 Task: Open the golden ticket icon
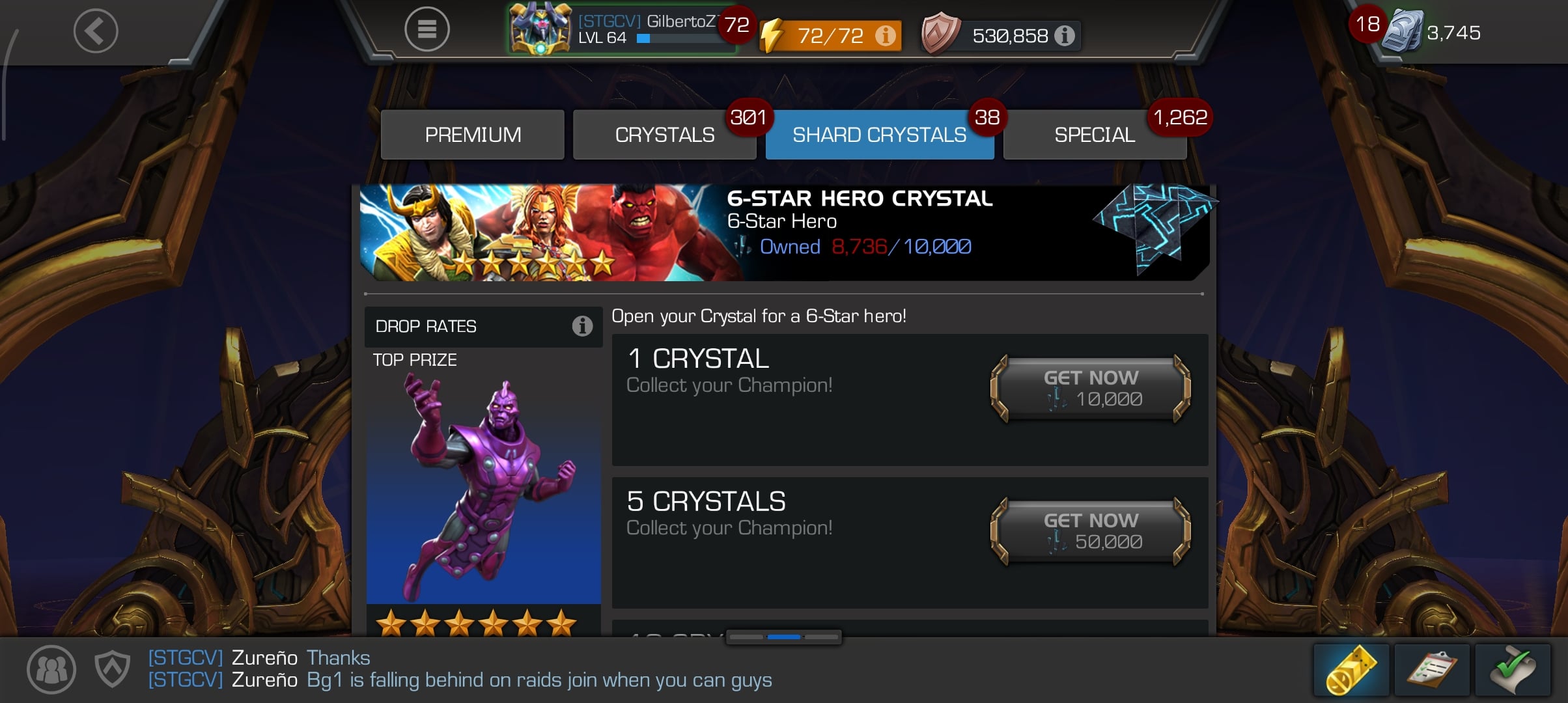(1351, 670)
